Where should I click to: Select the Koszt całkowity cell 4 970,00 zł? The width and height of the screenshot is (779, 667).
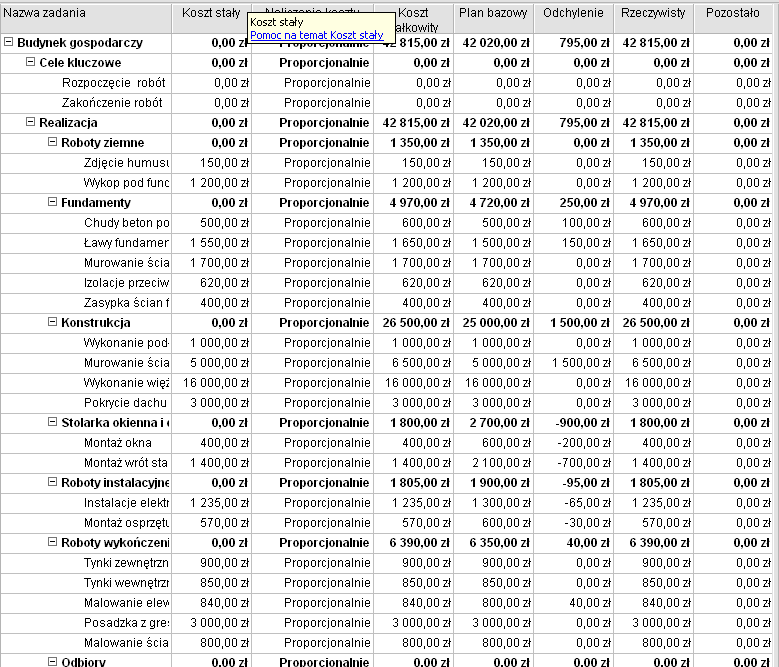point(413,203)
